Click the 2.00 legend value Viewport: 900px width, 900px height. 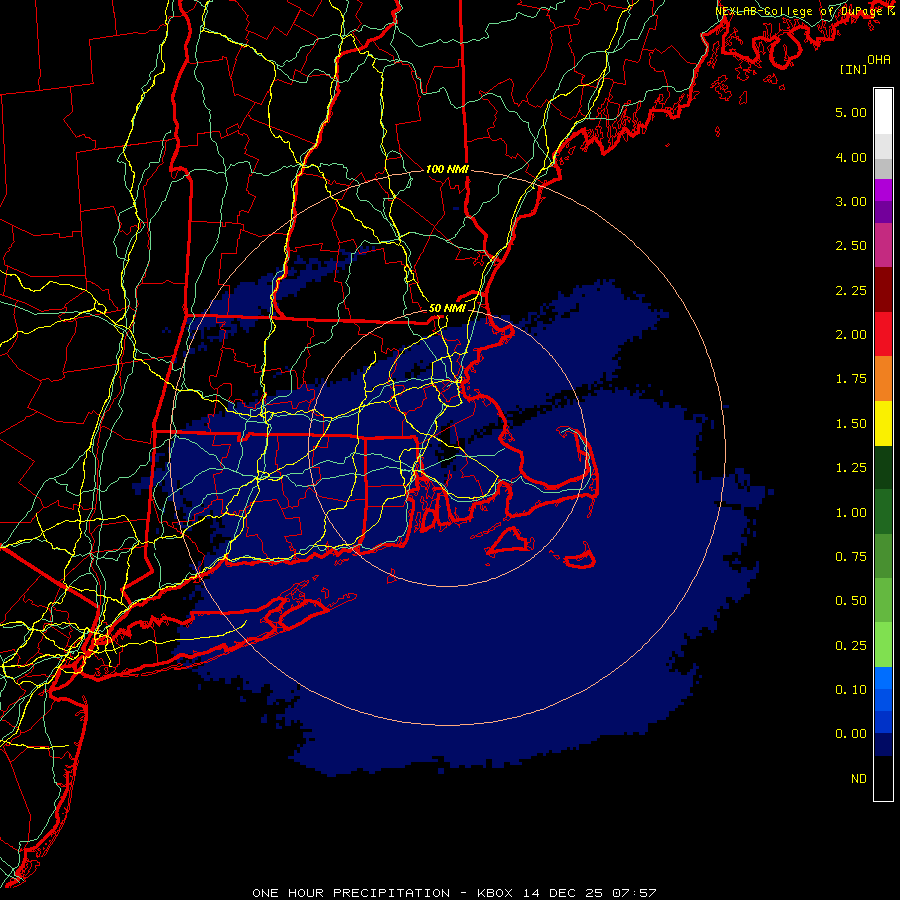click(851, 335)
